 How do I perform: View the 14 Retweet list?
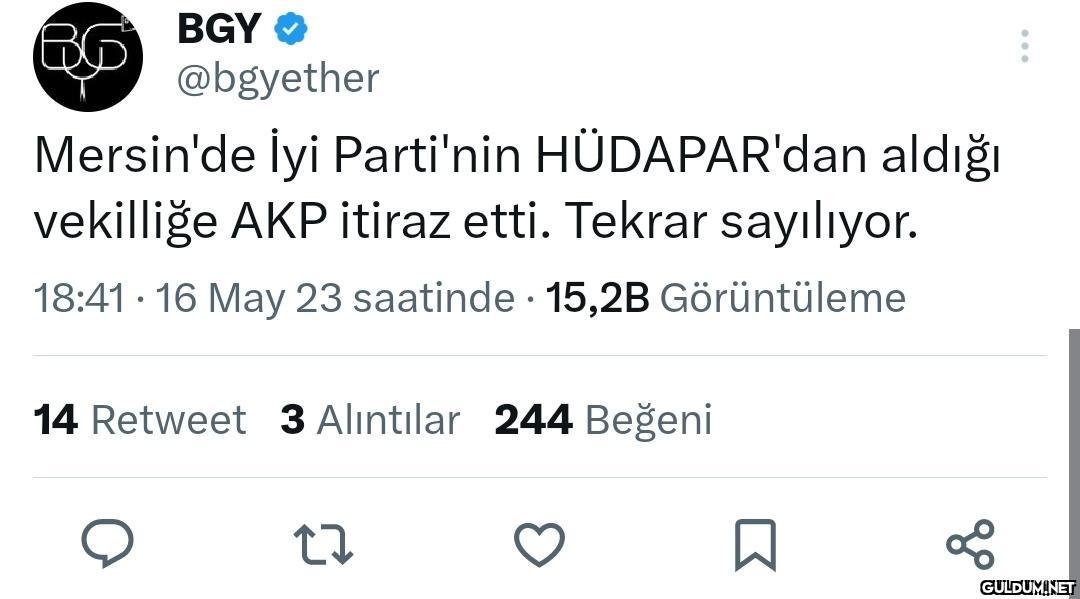(139, 420)
